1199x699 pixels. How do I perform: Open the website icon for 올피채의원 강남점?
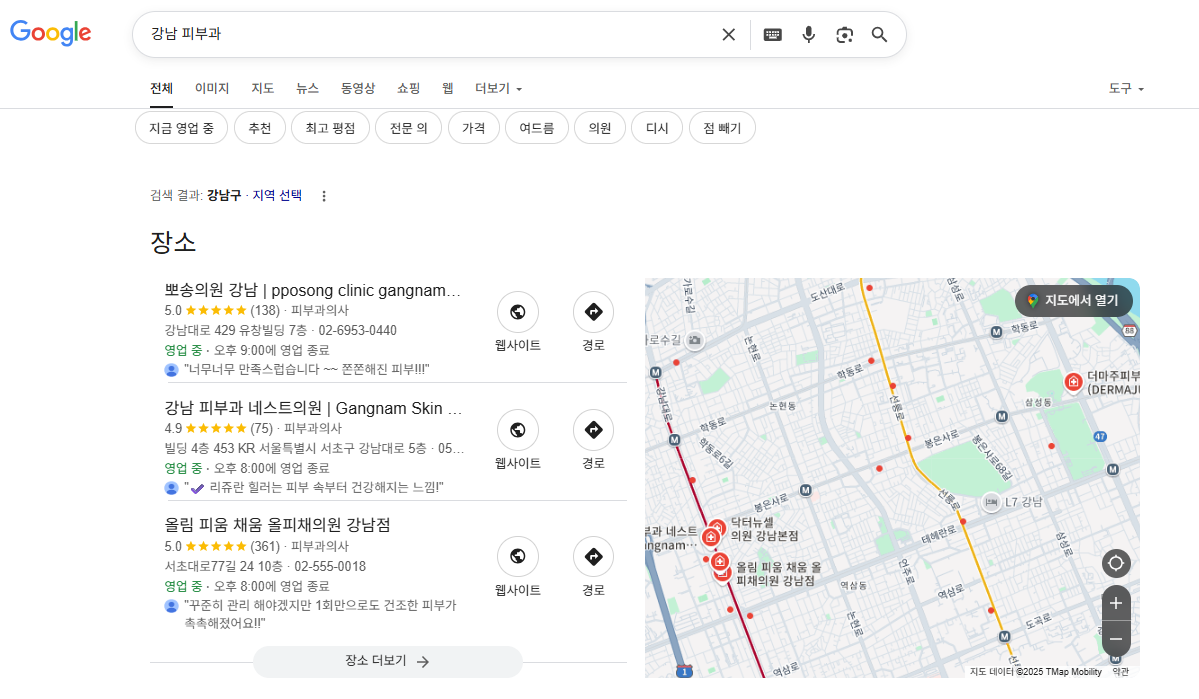click(518, 557)
